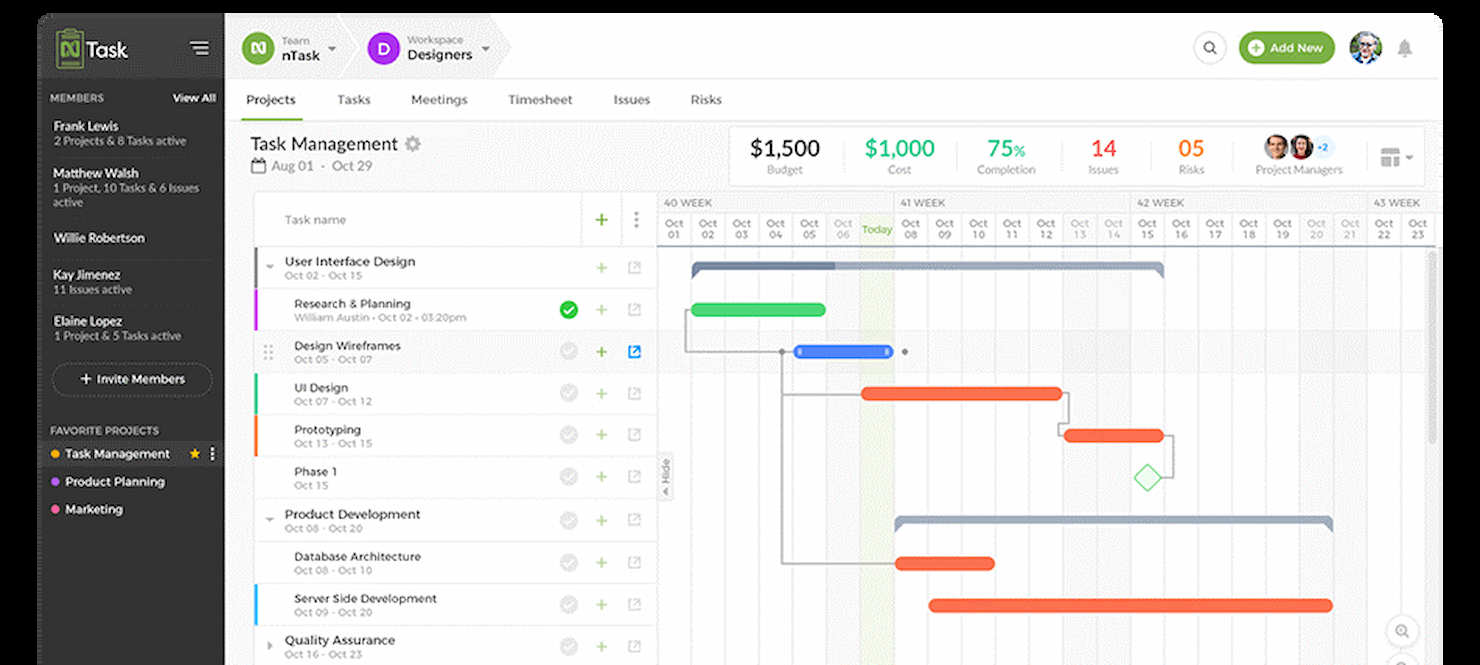Click the drag handle on Design Wireframes

267,352
